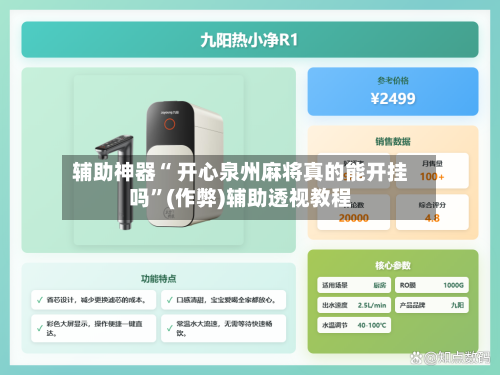This screenshot has height=375, width=500.
Task: Click the 销售数据 heading
Action: [393, 141]
